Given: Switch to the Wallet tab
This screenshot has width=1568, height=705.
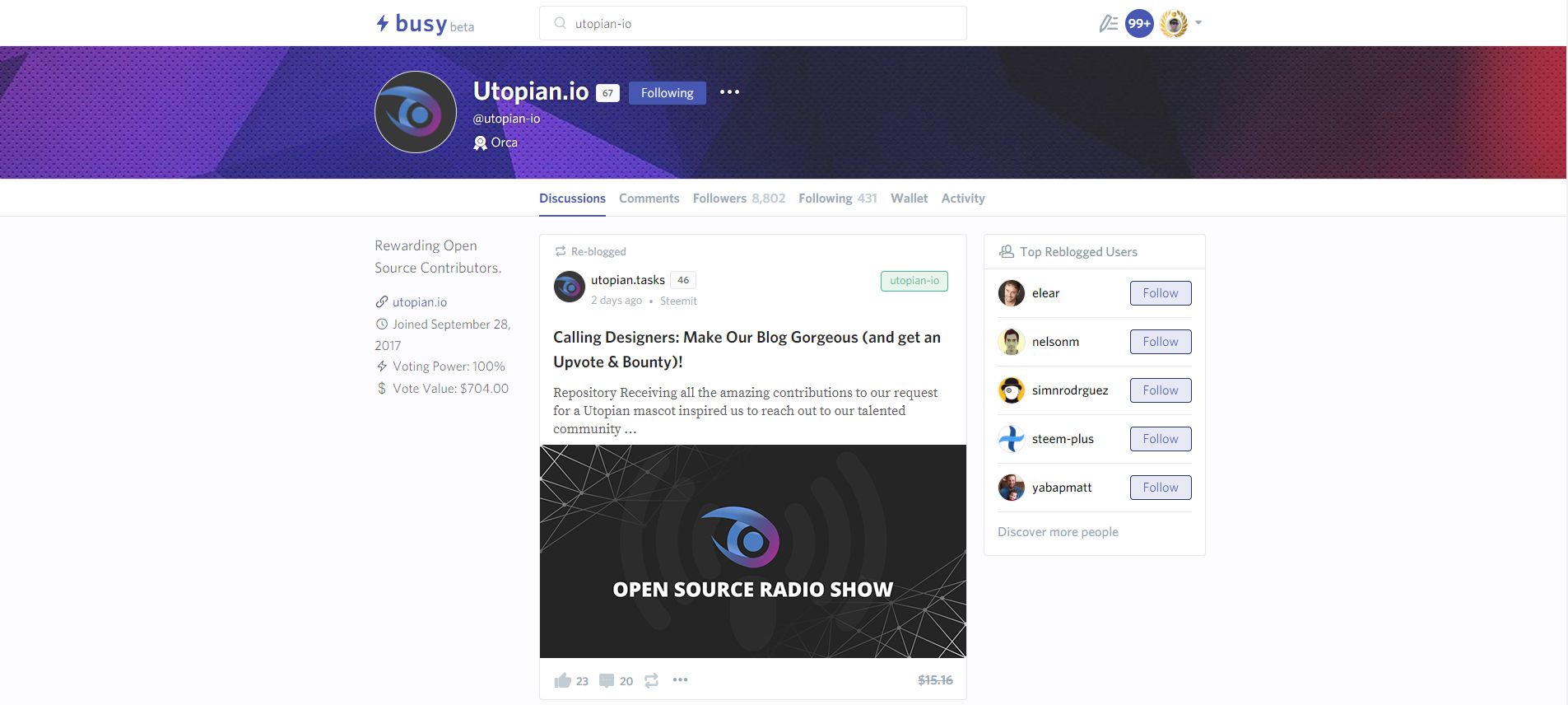Looking at the screenshot, I should click(909, 198).
